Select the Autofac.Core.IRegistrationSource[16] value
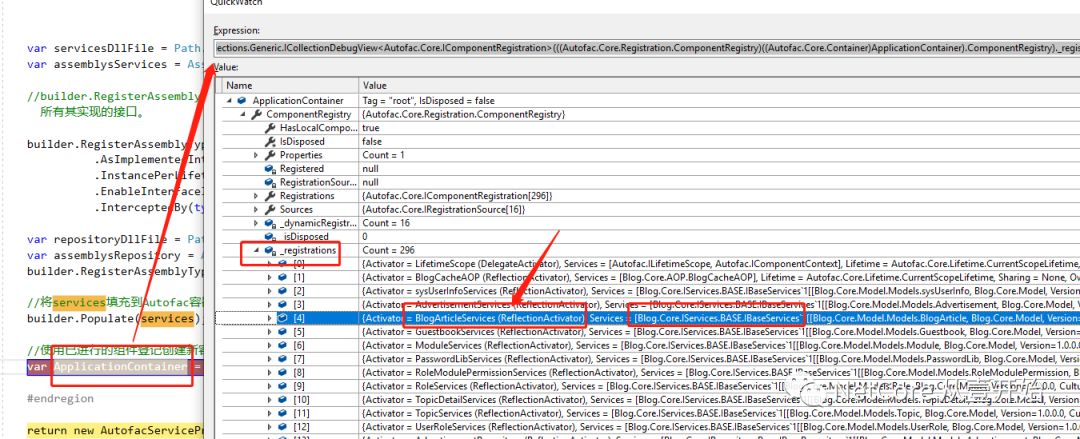1080x439 pixels. pyautogui.click(x=444, y=210)
